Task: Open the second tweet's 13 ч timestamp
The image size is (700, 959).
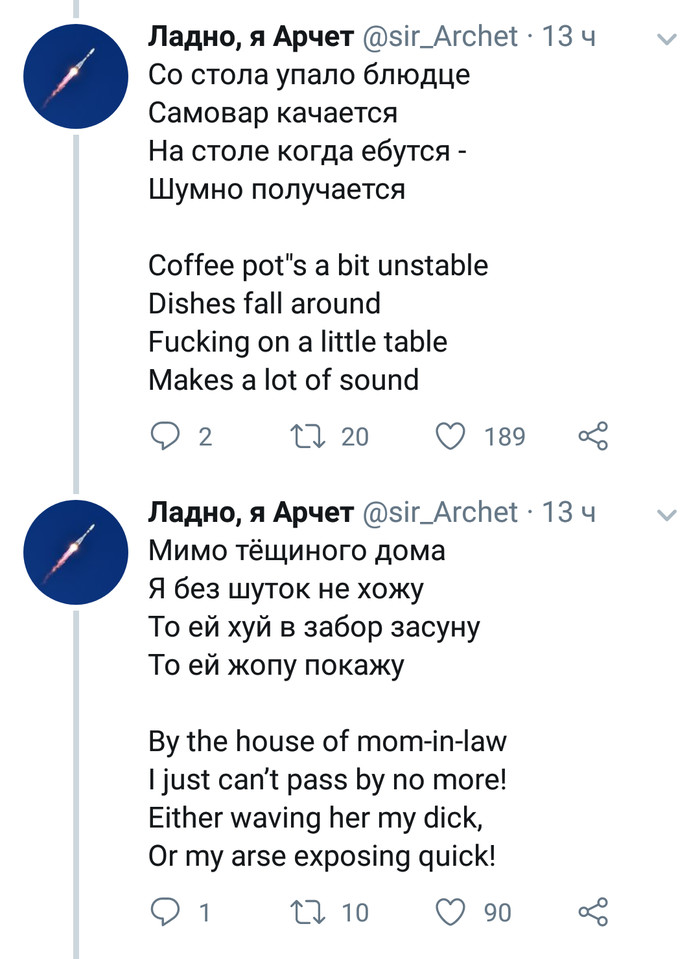Action: tap(568, 513)
